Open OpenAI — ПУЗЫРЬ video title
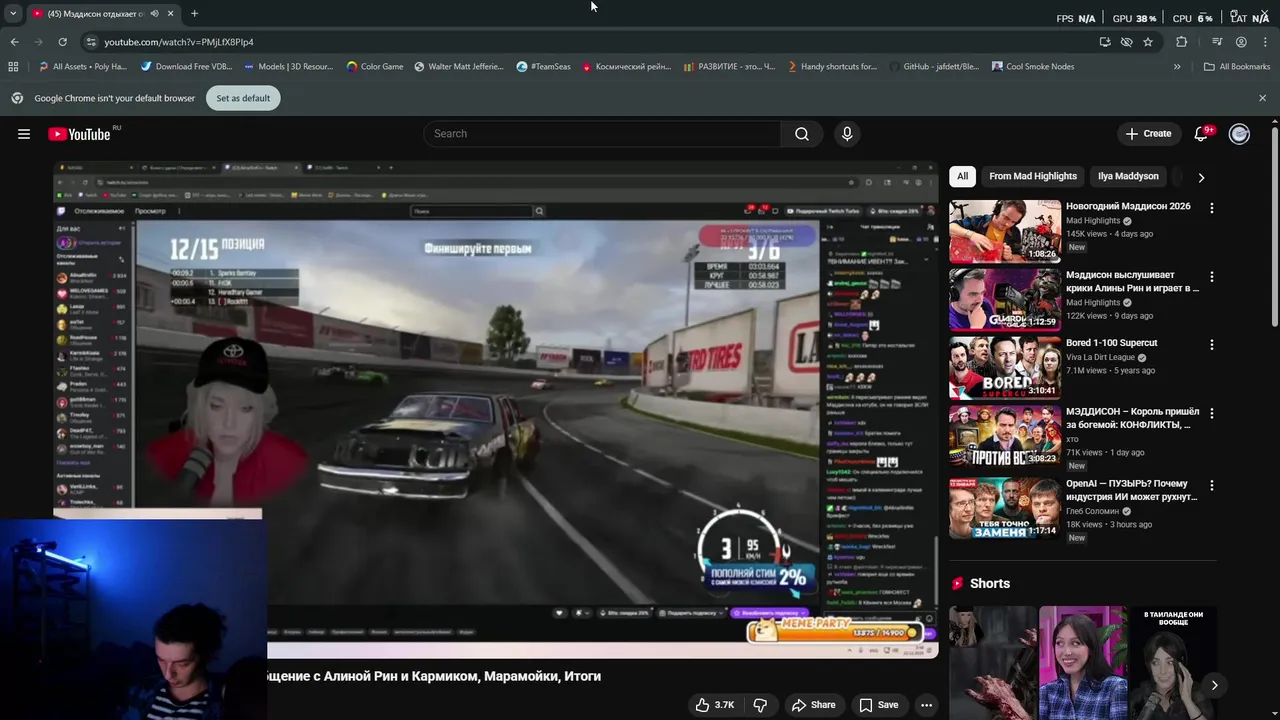Viewport: 1280px width, 720px height. 1131,490
